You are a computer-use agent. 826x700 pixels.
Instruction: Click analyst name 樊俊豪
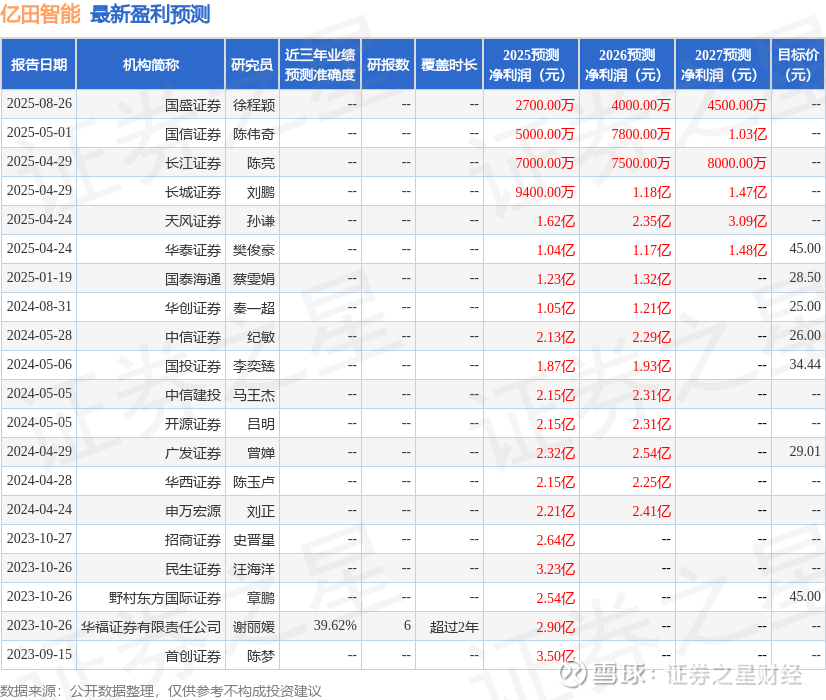click(254, 250)
